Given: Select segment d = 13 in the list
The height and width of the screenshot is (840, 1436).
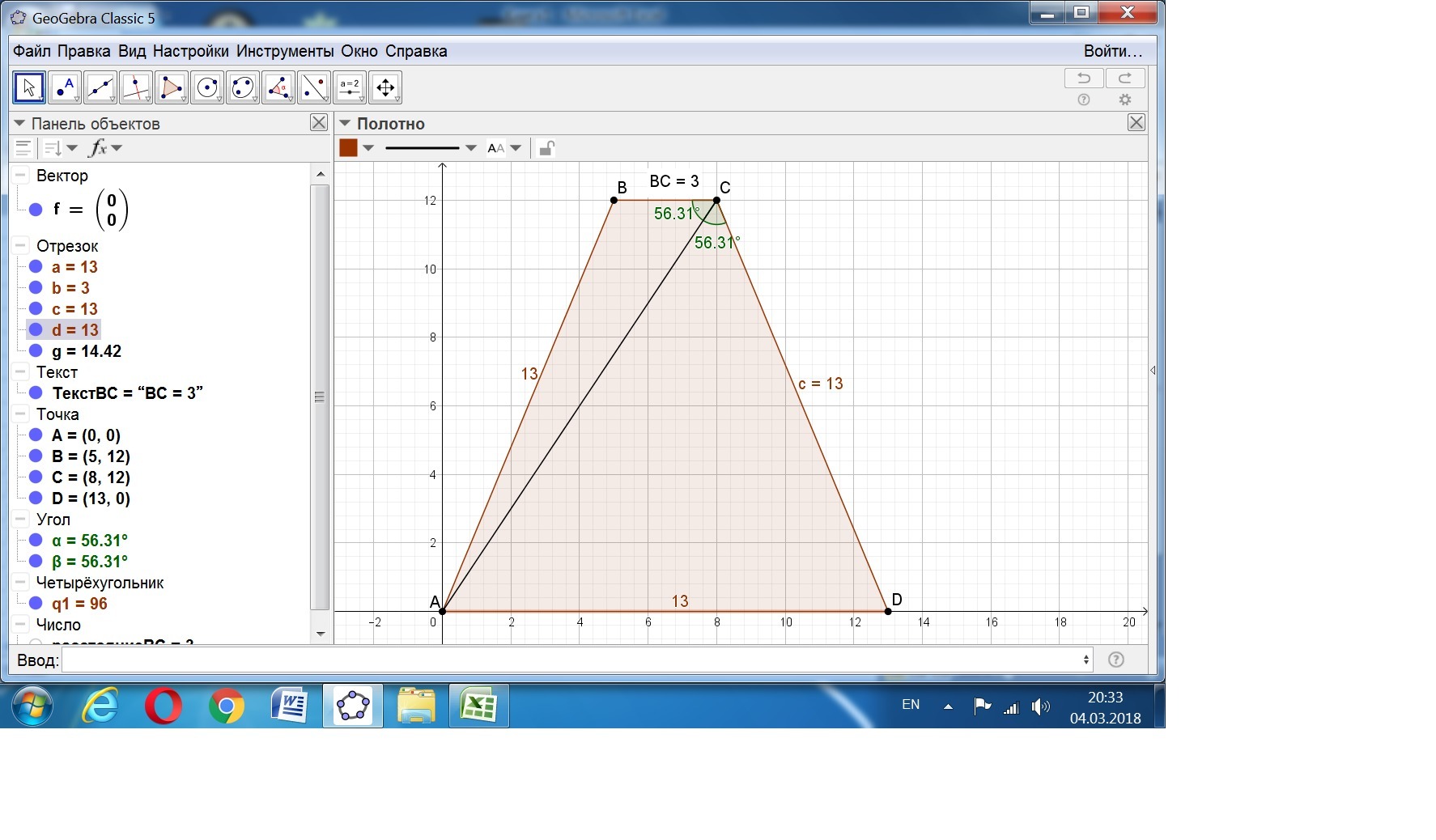Looking at the screenshot, I should [75, 330].
